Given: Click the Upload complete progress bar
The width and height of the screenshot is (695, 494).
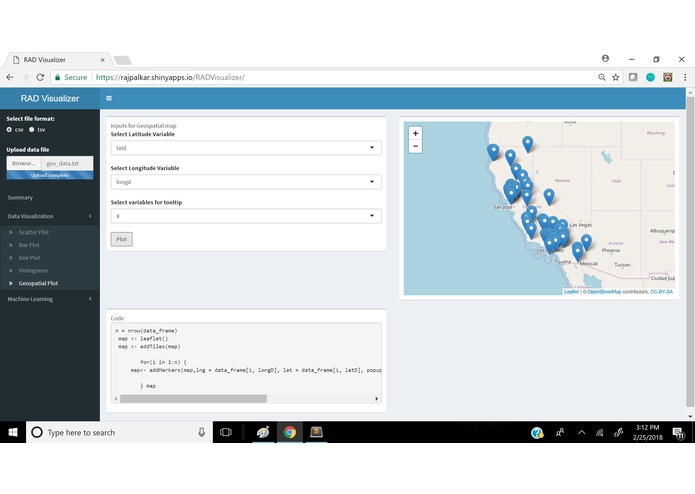Looking at the screenshot, I should click(50, 175).
